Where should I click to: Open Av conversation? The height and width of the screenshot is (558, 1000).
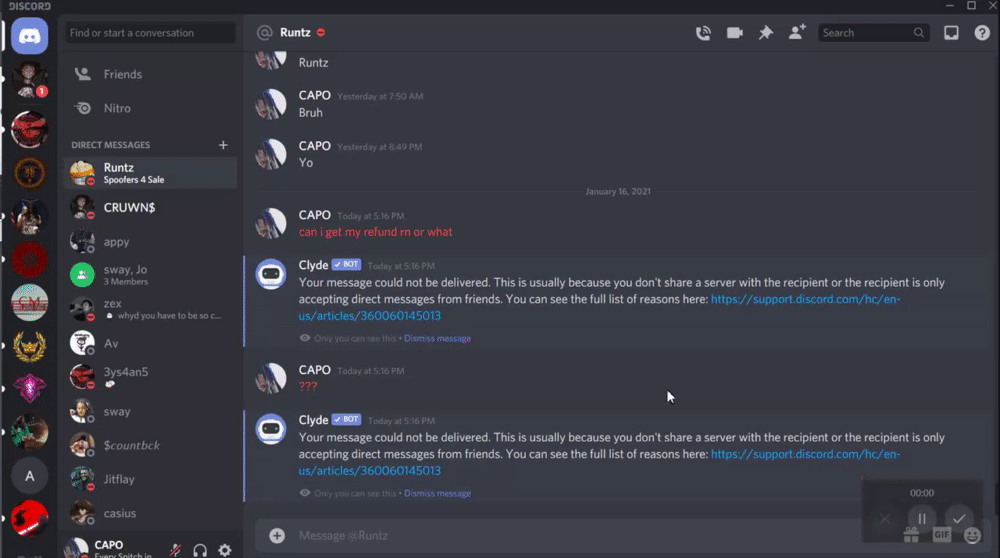click(151, 343)
